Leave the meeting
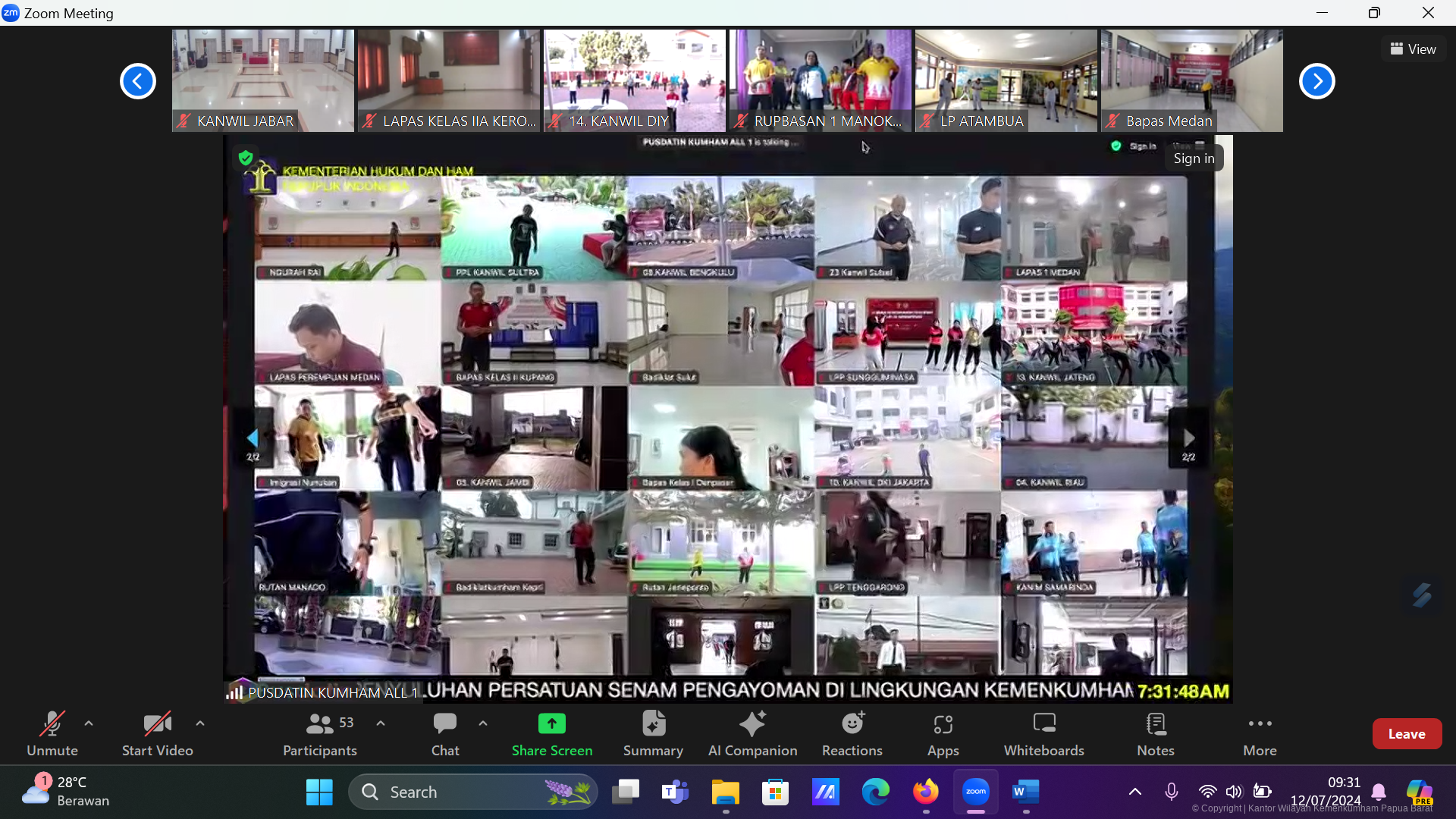Image resolution: width=1456 pixels, height=819 pixels. 1407,733
